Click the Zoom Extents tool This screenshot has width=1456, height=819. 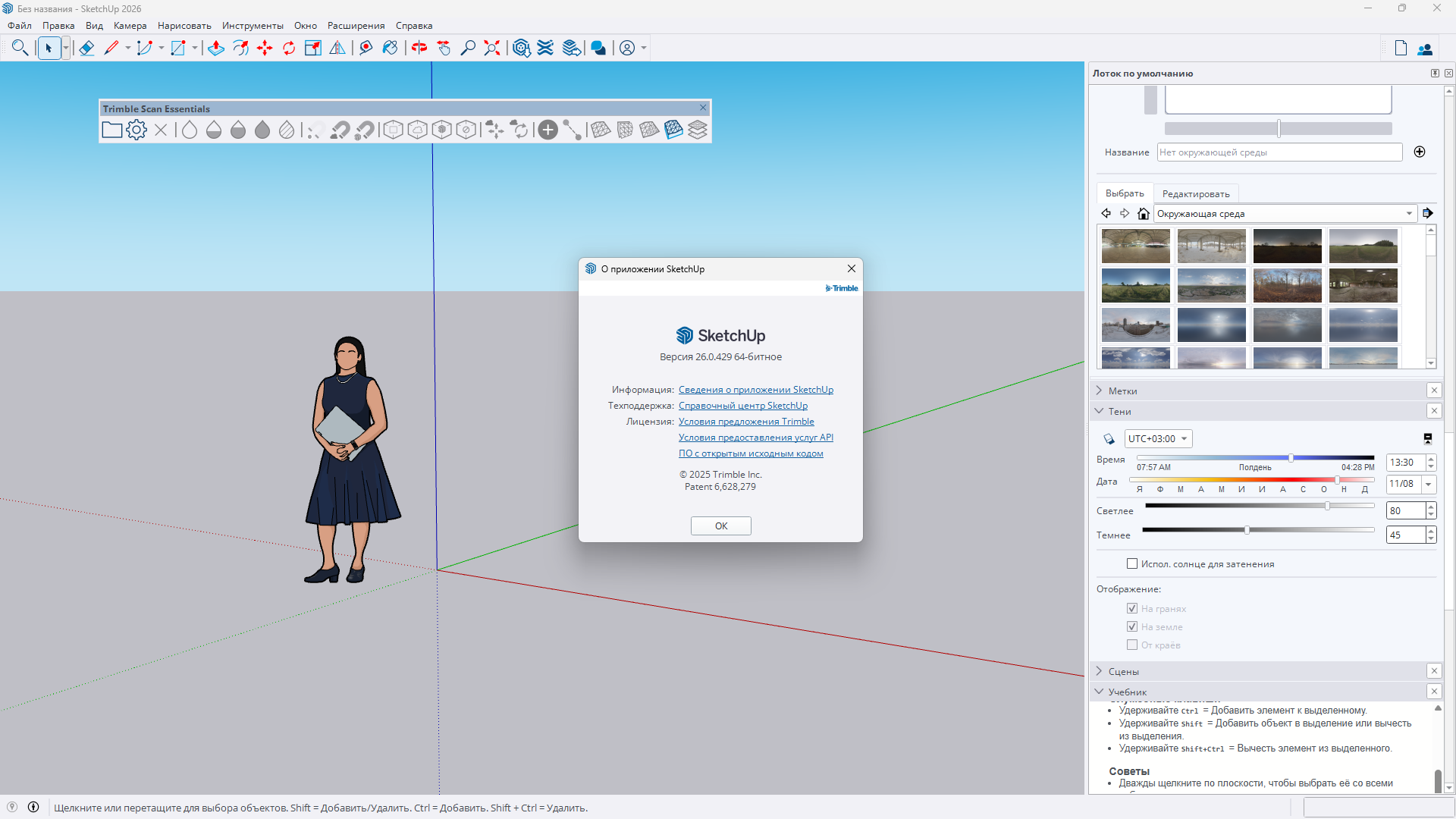492,48
